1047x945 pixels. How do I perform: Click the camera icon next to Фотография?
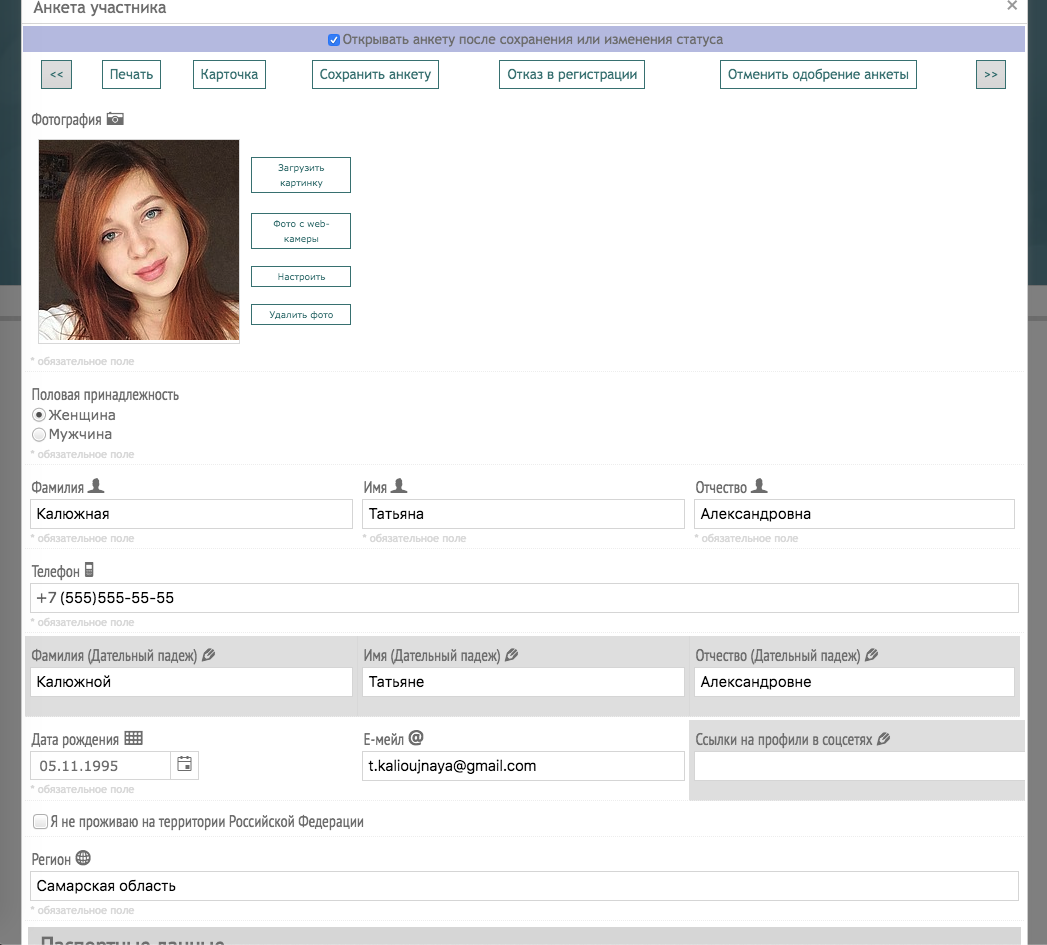pyautogui.click(x=115, y=119)
